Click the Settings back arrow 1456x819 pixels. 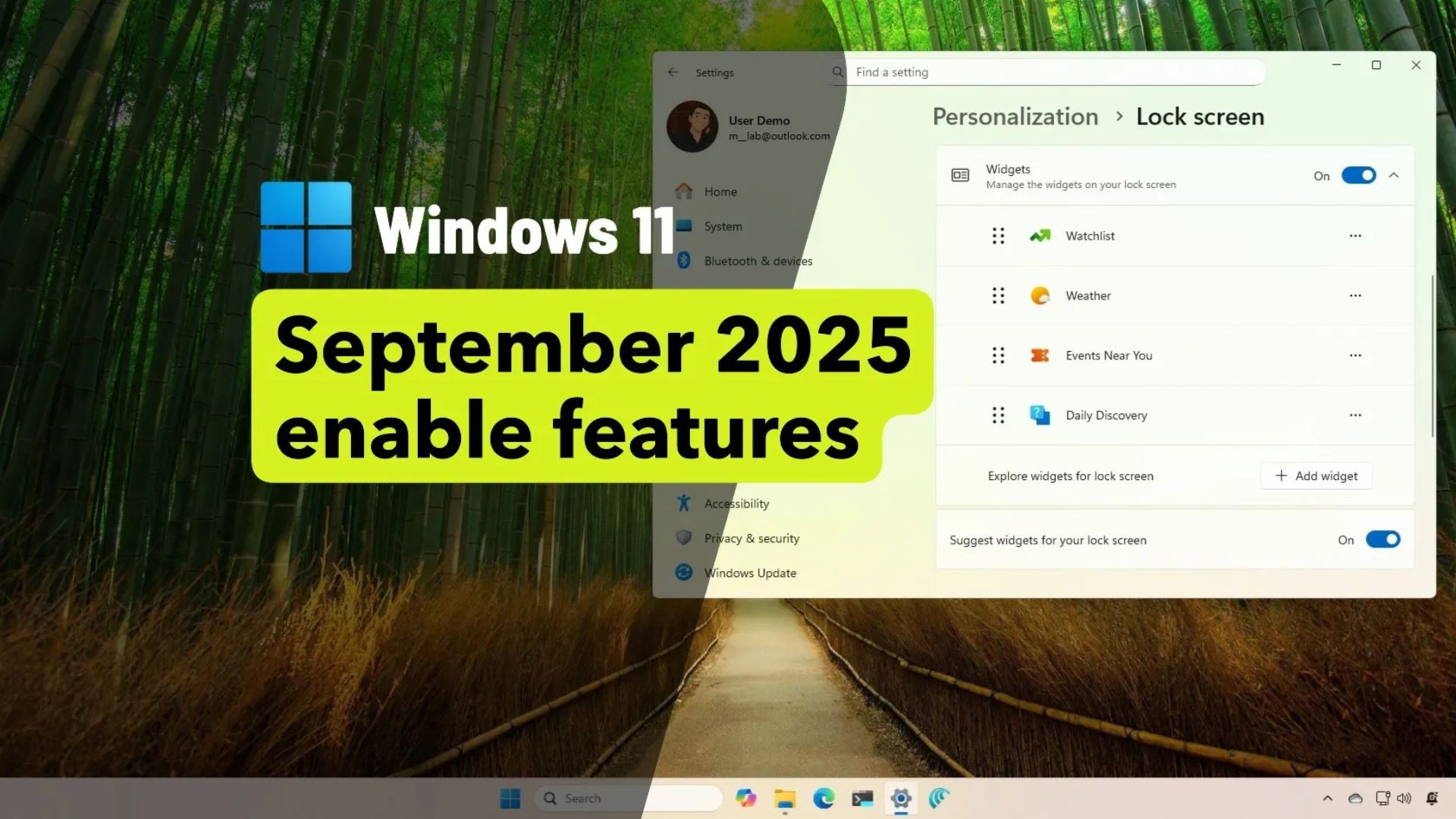(673, 72)
